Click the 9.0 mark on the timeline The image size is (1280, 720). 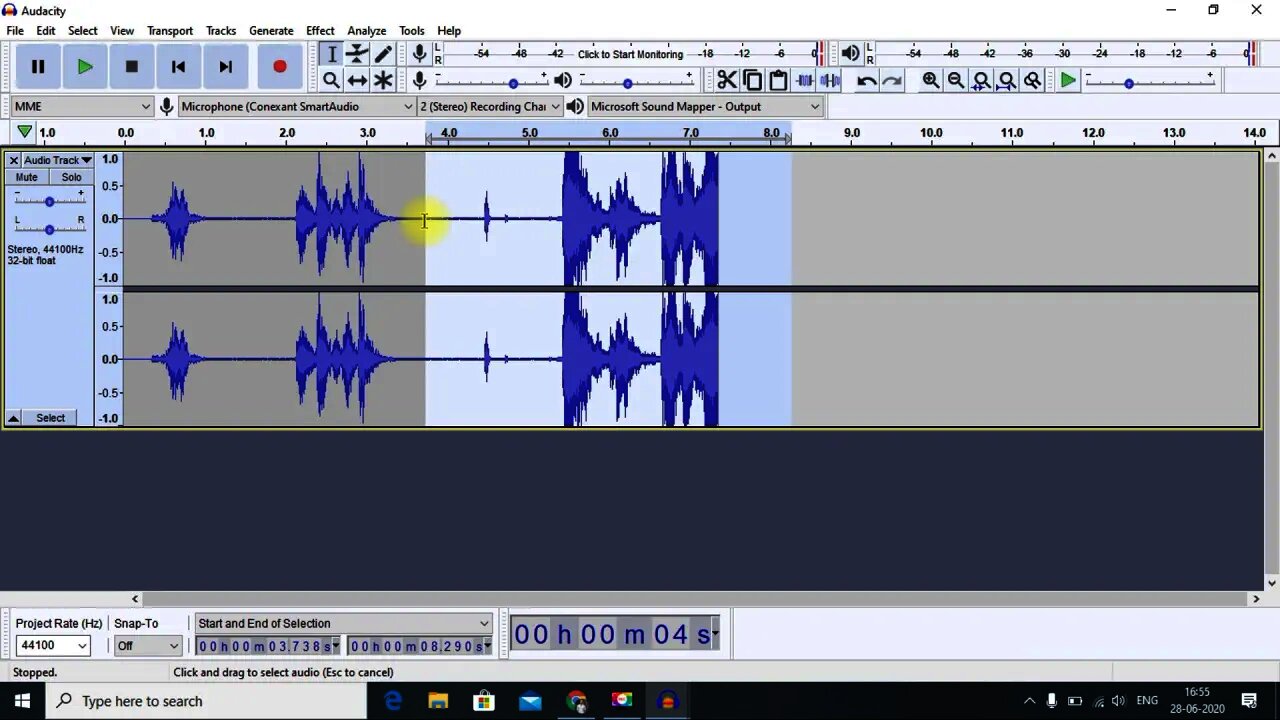[x=851, y=132]
